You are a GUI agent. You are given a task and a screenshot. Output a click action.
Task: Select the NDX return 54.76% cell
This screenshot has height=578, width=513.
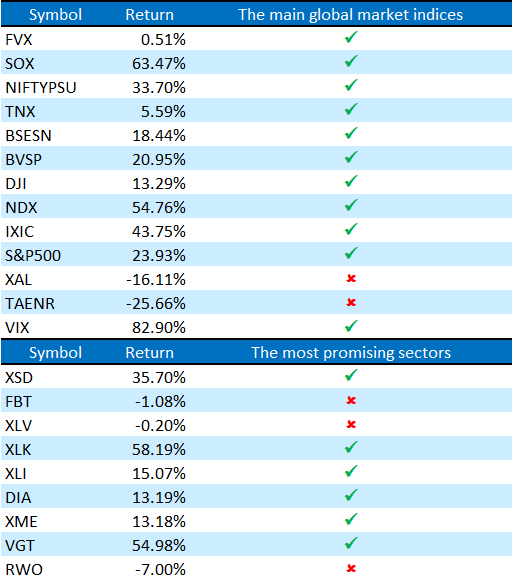(x=149, y=207)
